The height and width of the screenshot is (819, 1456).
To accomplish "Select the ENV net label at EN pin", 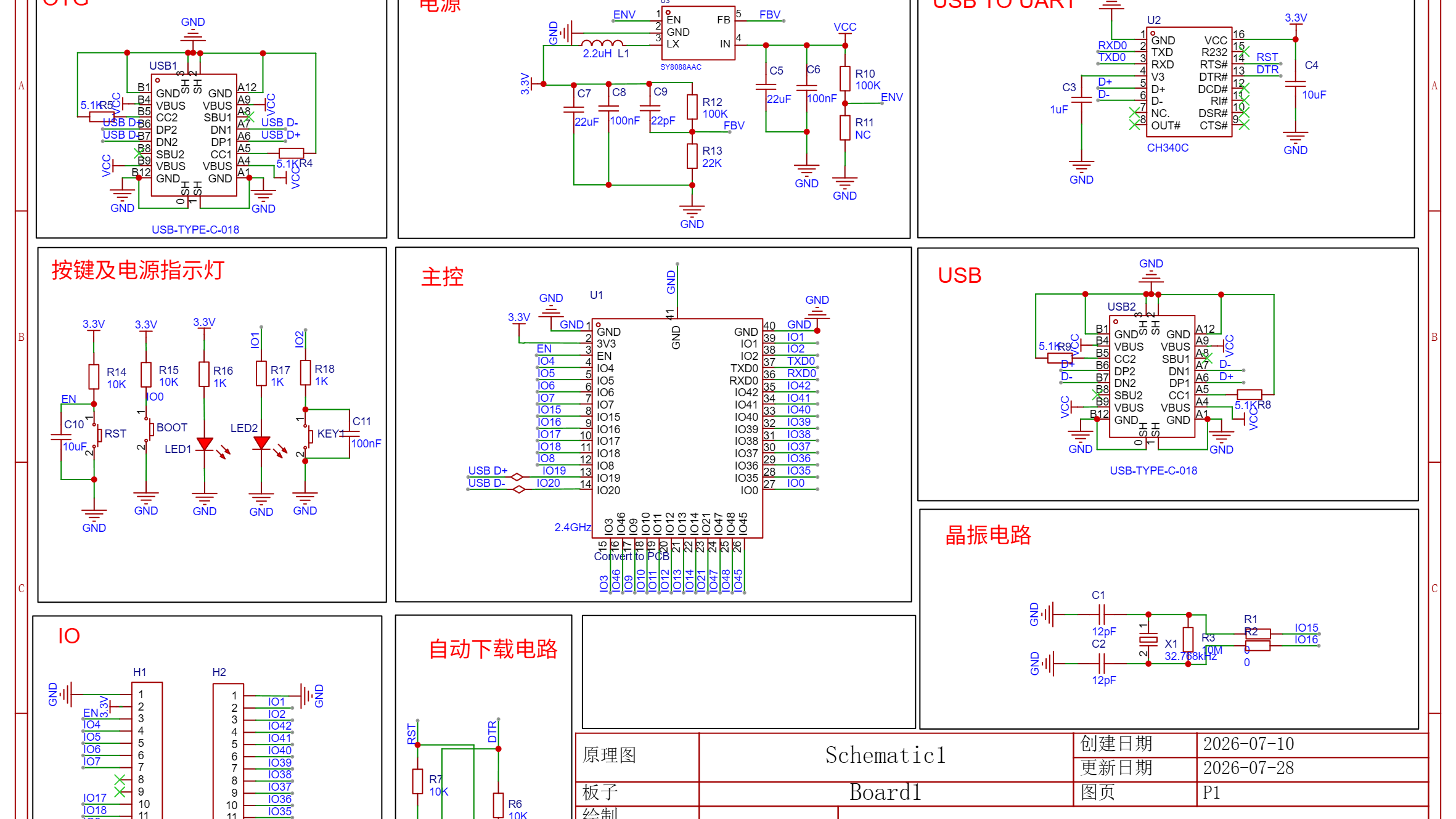I will click(x=624, y=15).
